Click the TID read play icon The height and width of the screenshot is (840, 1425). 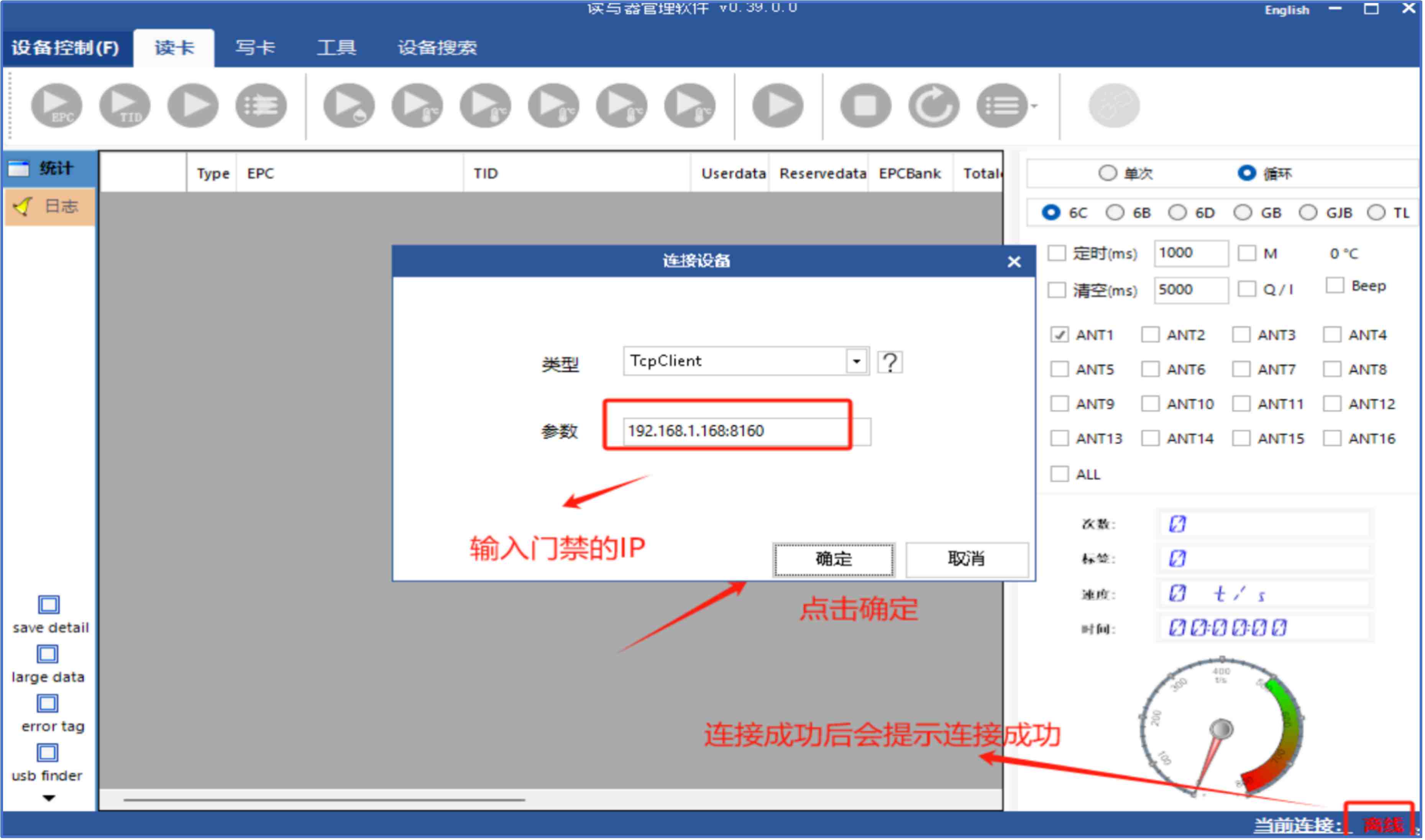click(125, 106)
